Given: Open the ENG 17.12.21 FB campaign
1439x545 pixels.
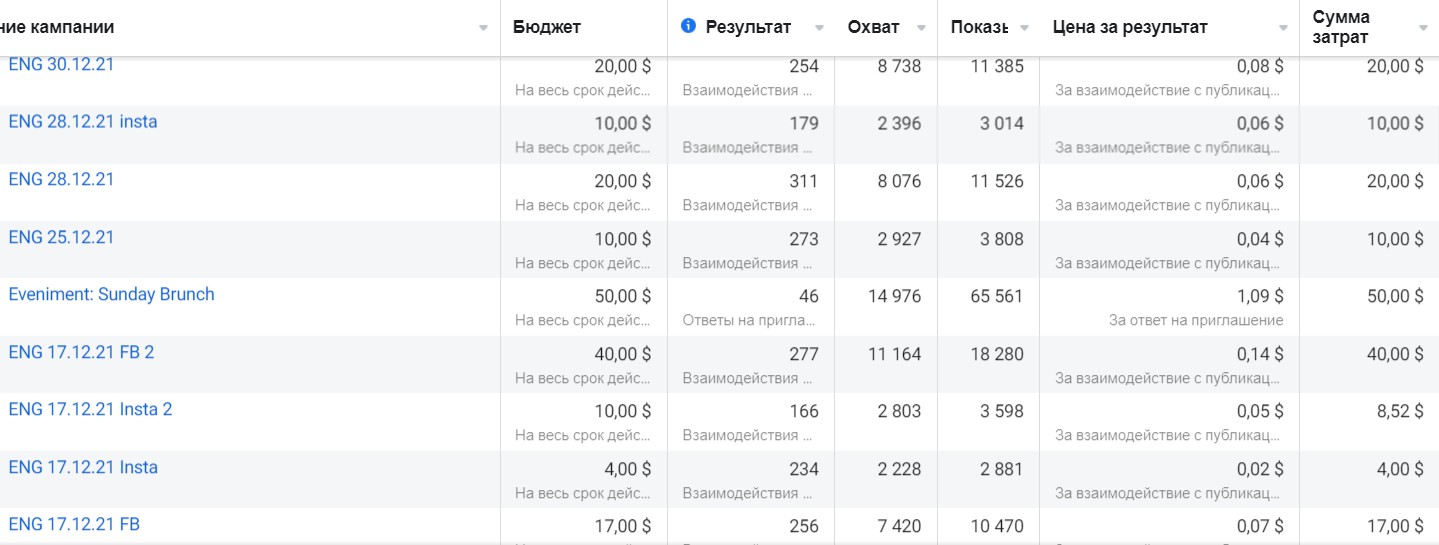Looking at the screenshot, I should point(74,524).
